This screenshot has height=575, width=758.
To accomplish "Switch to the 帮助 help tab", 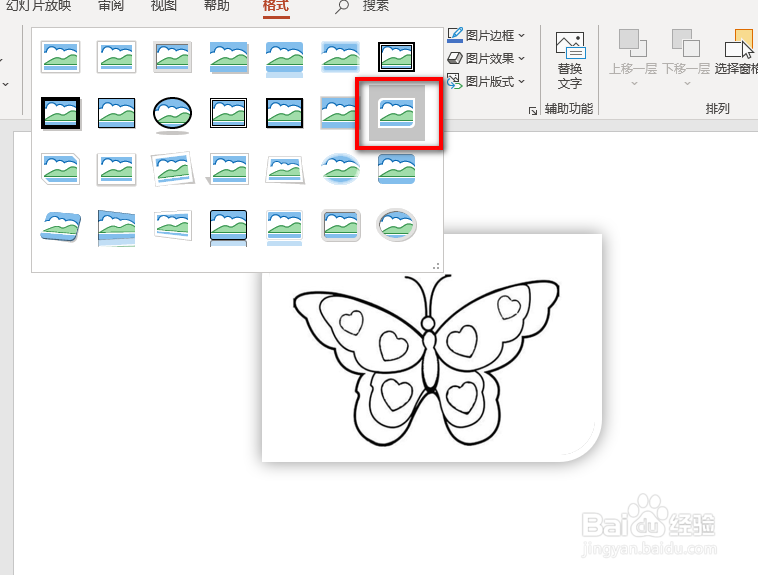I will 217,6.
